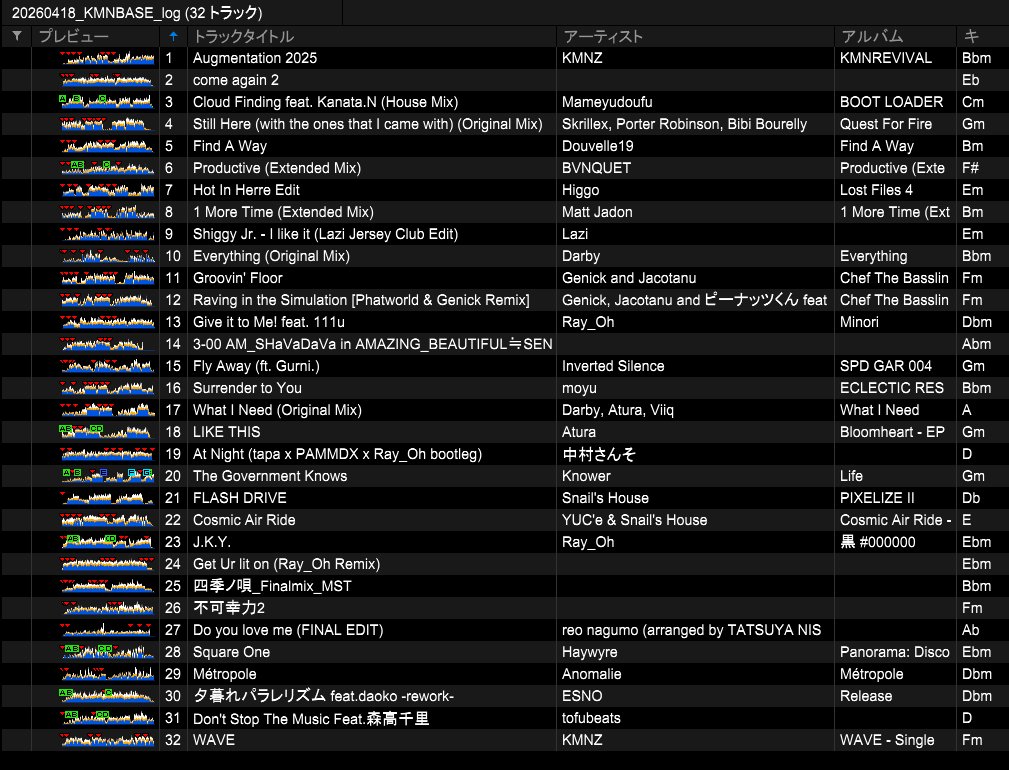
Task: Click artist Skrillex, Porter Robinson, Bibi Bourelly
Action: [x=684, y=124]
